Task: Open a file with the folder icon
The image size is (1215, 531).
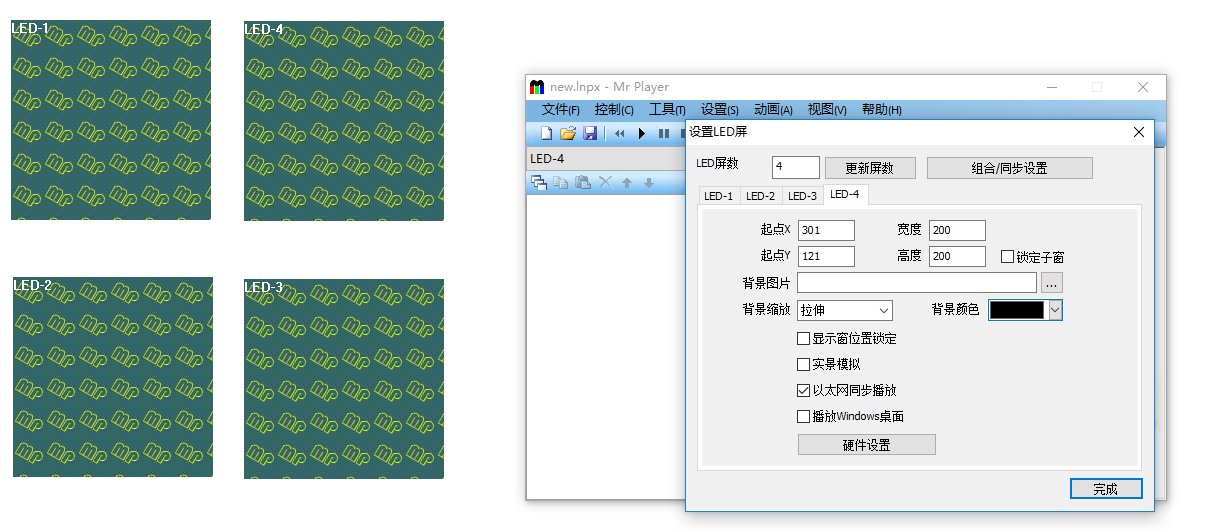Action: [567, 133]
